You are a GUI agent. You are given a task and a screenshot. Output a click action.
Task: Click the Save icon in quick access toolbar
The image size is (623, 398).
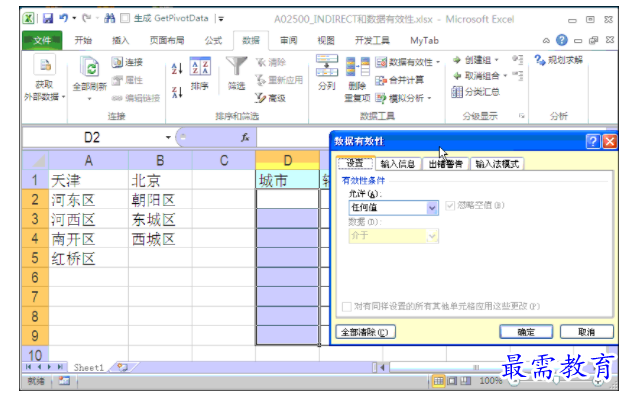click(x=48, y=18)
